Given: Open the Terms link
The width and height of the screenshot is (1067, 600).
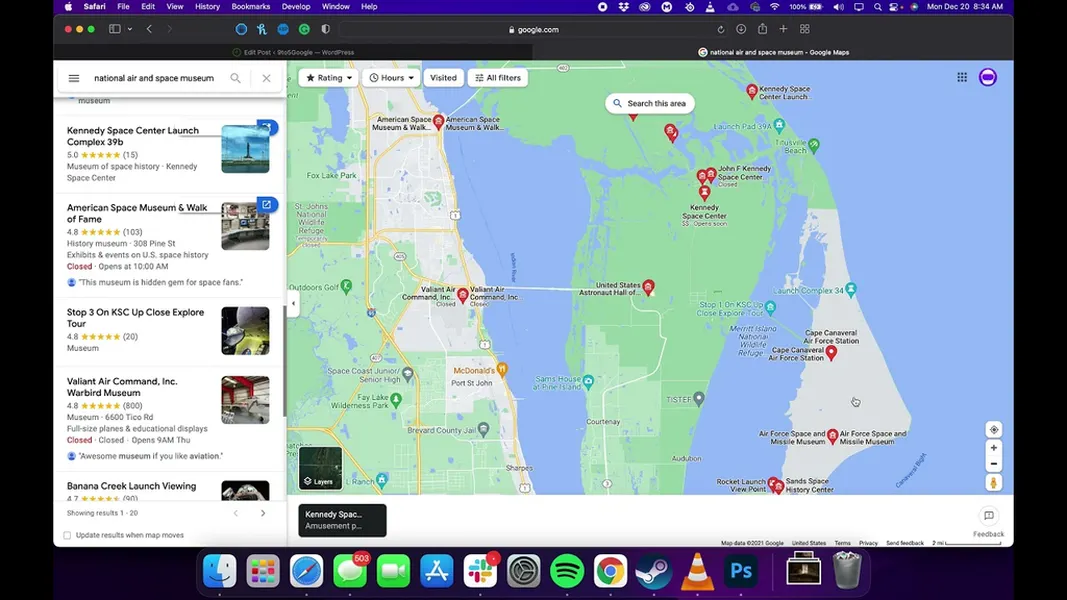Looking at the screenshot, I should coord(842,543).
